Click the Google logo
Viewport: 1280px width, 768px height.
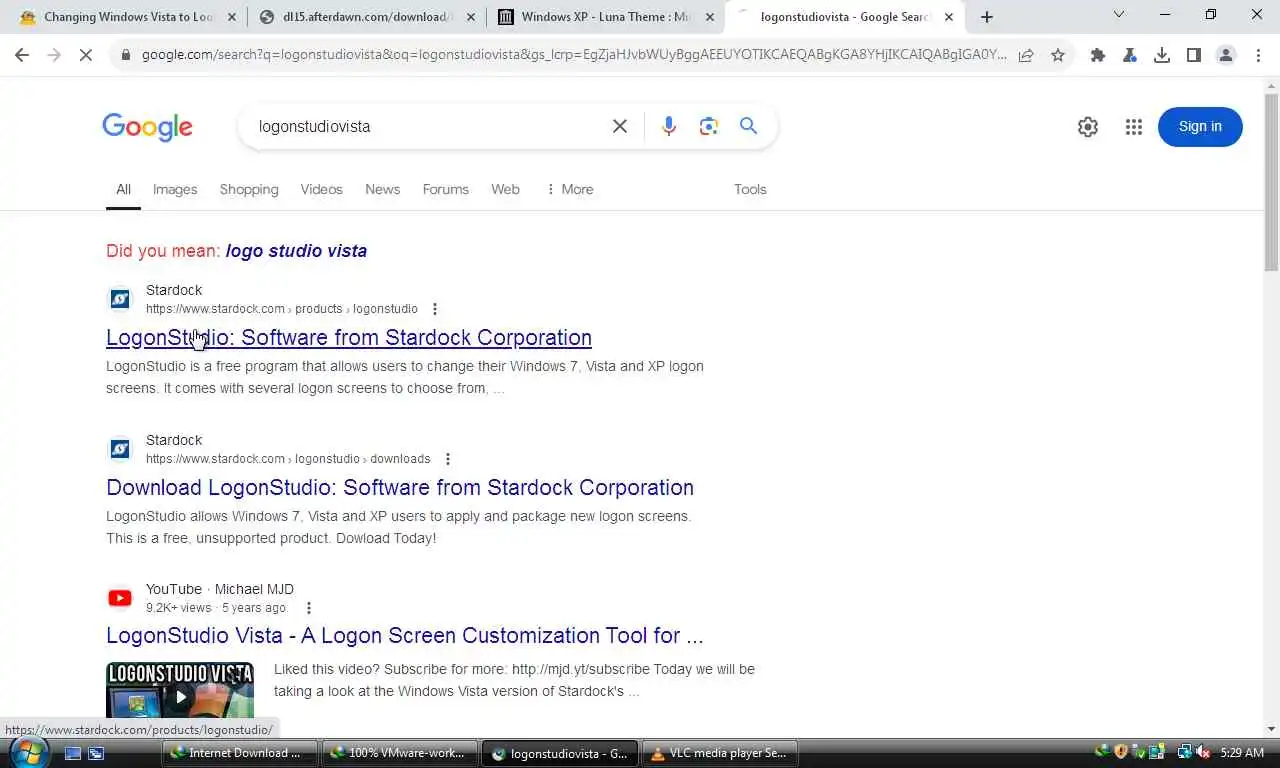[x=147, y=127]
